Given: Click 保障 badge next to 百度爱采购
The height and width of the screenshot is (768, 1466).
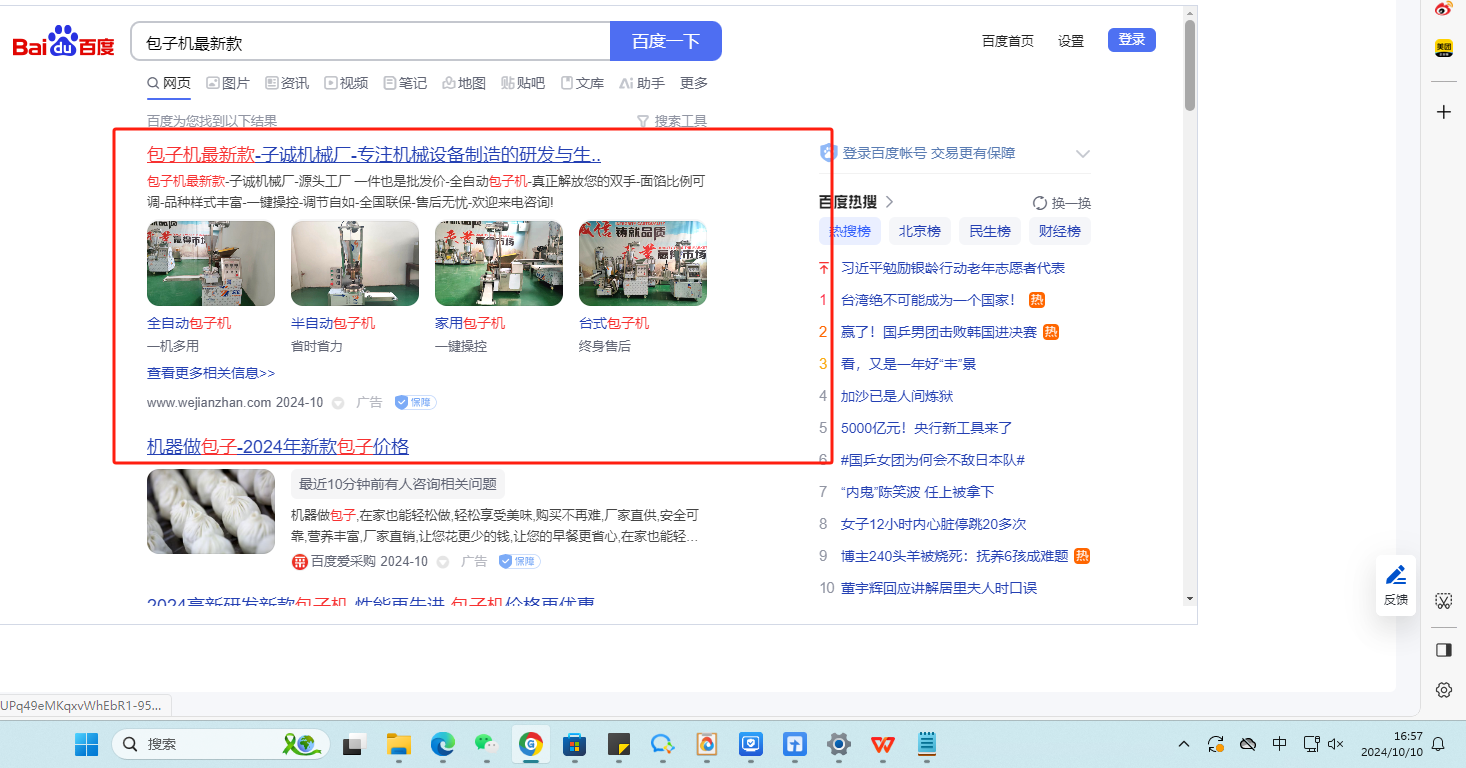Looking at the screenshot, I should coord(519,561).
